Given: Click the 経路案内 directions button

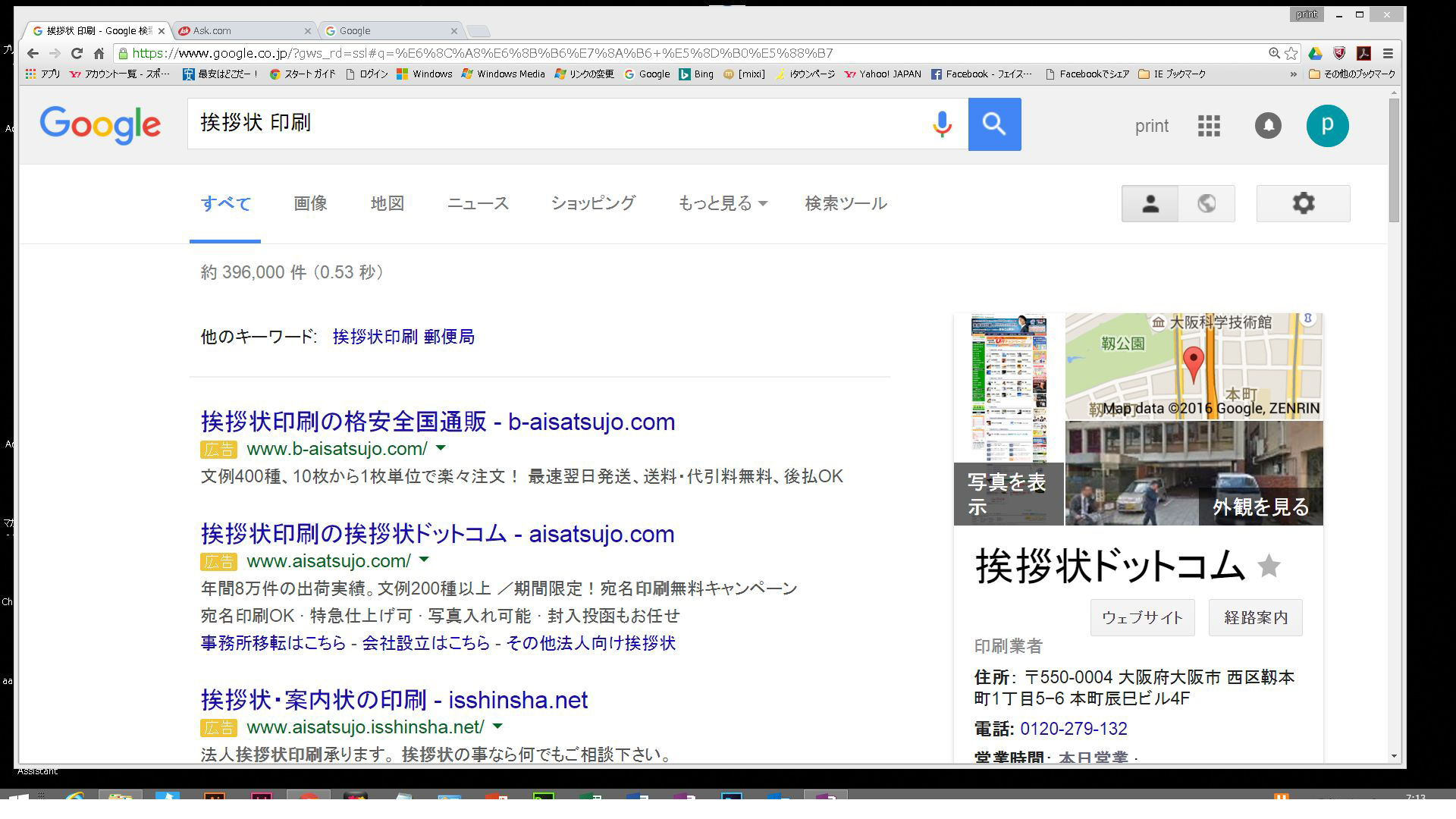Looking at the screenshot, I should (x=1256, y=617).
